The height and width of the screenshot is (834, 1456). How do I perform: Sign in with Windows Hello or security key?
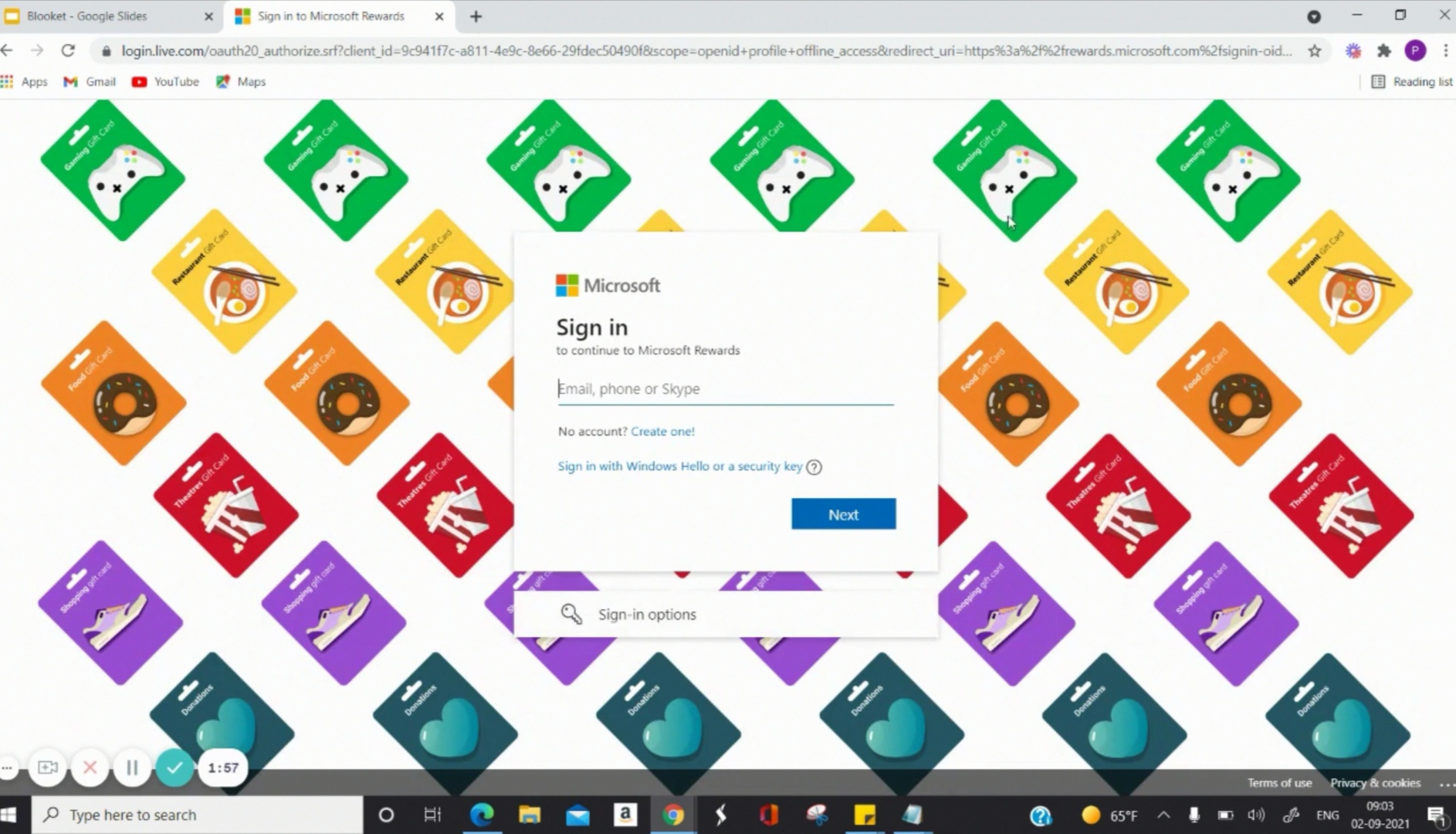pos(680,466)
